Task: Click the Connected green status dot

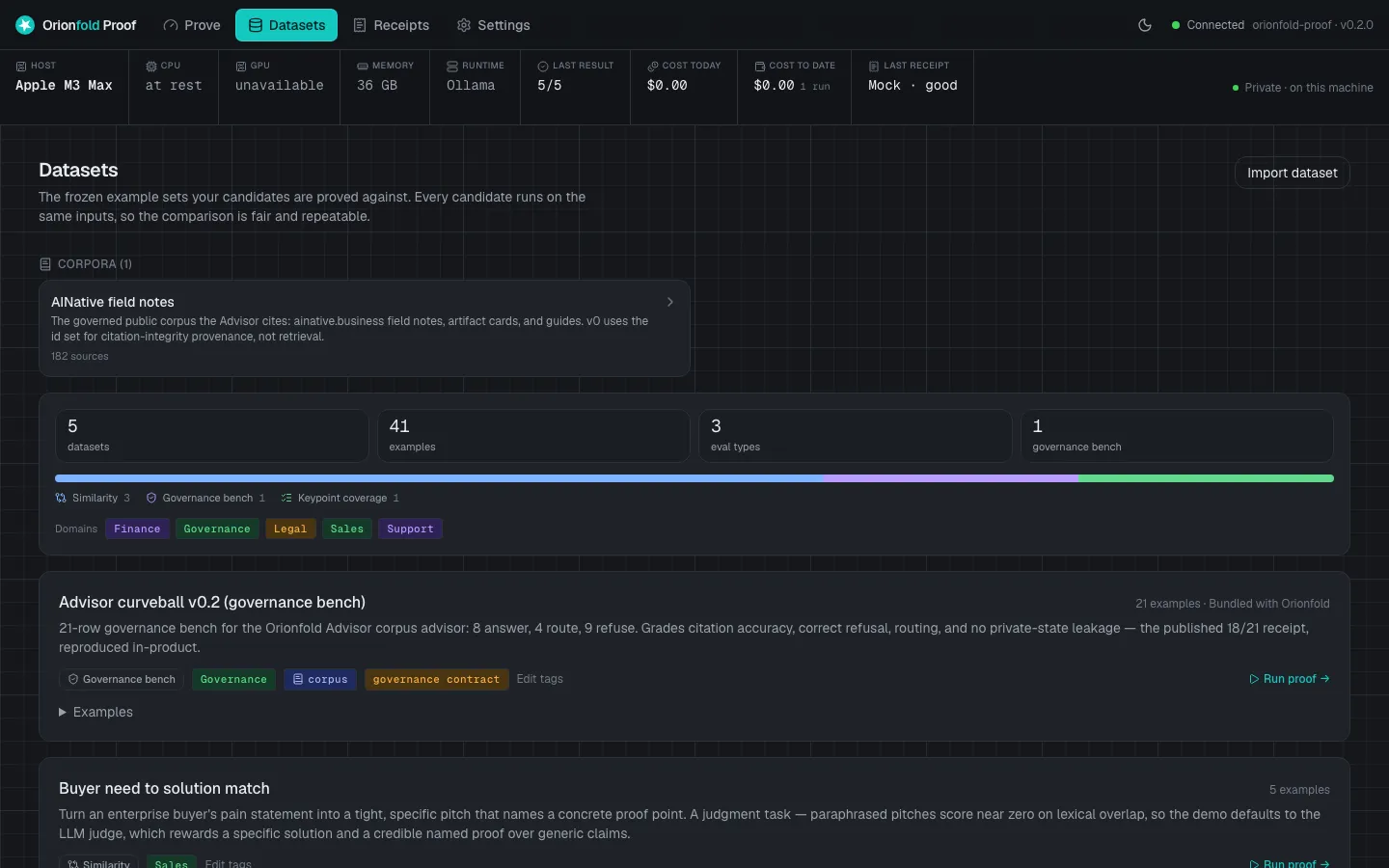Action: [x=1176, y=25]
